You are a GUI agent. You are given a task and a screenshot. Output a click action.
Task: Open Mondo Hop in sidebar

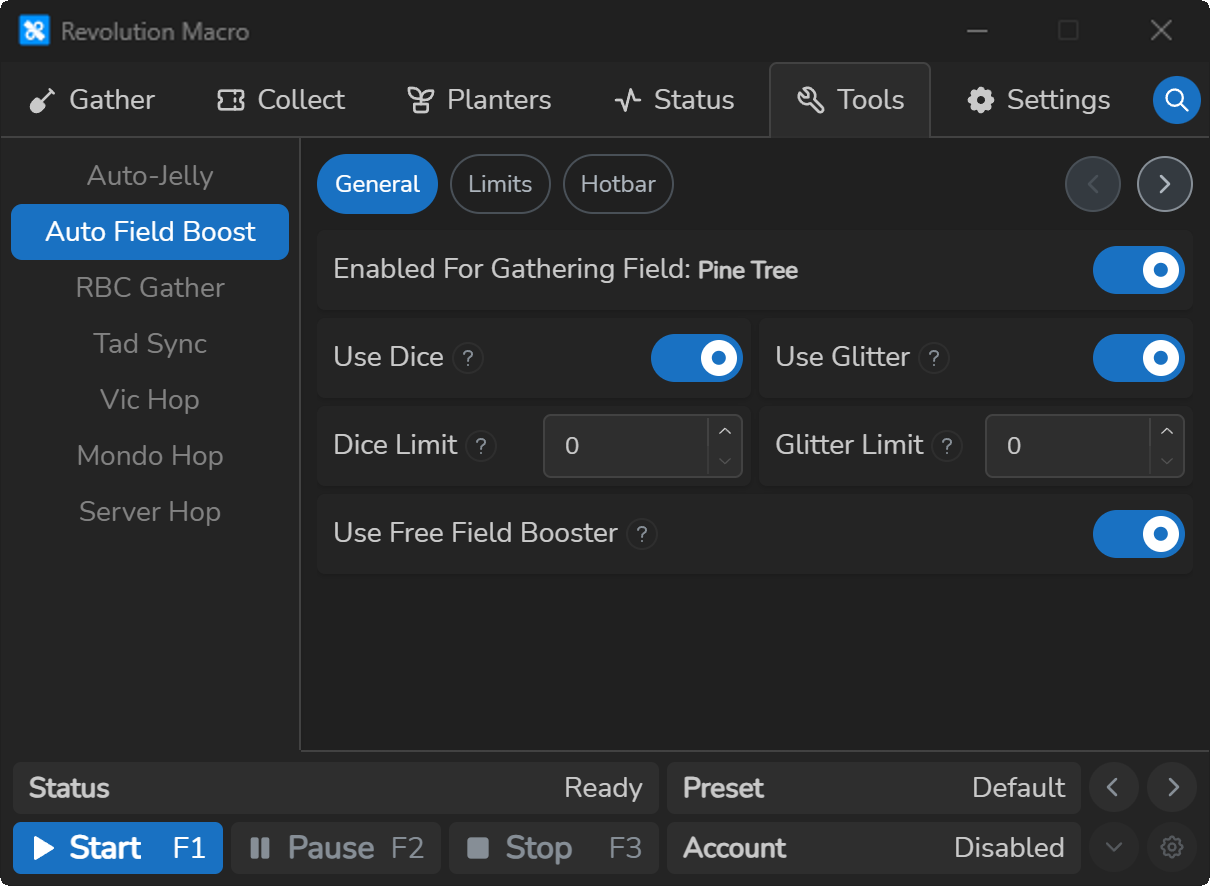pos(150,456)
